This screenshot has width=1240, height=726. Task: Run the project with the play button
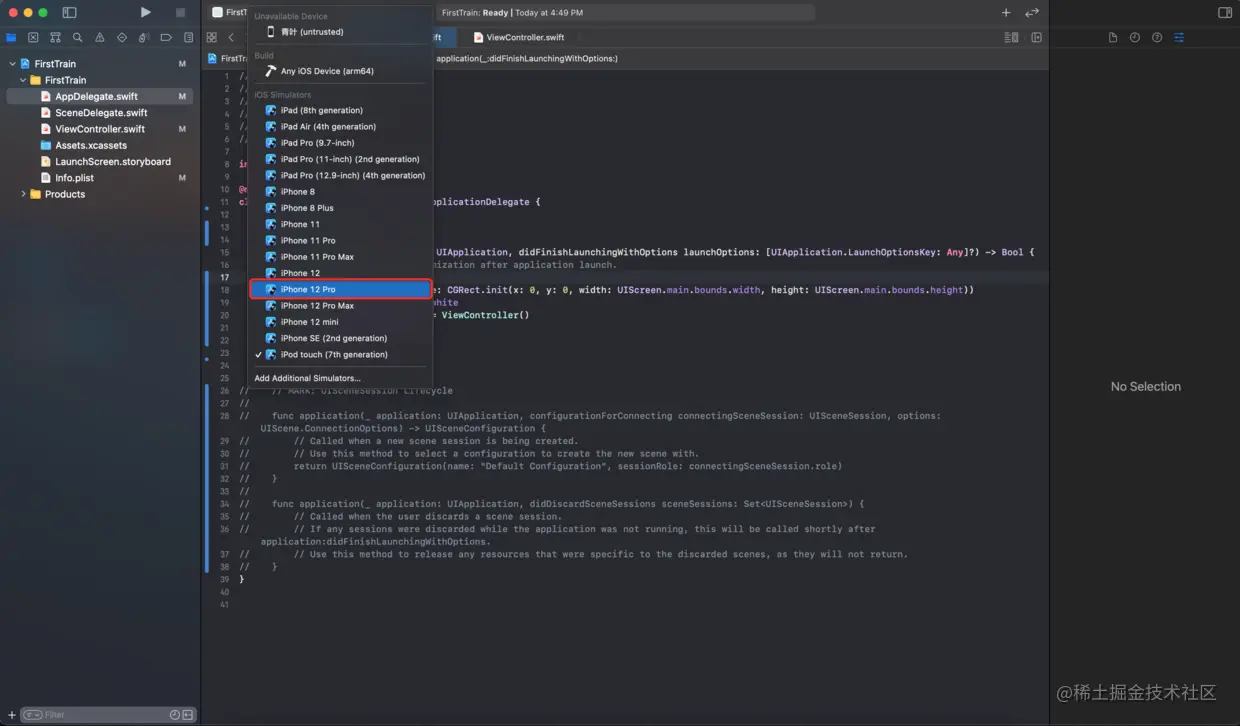click(146, 12)
